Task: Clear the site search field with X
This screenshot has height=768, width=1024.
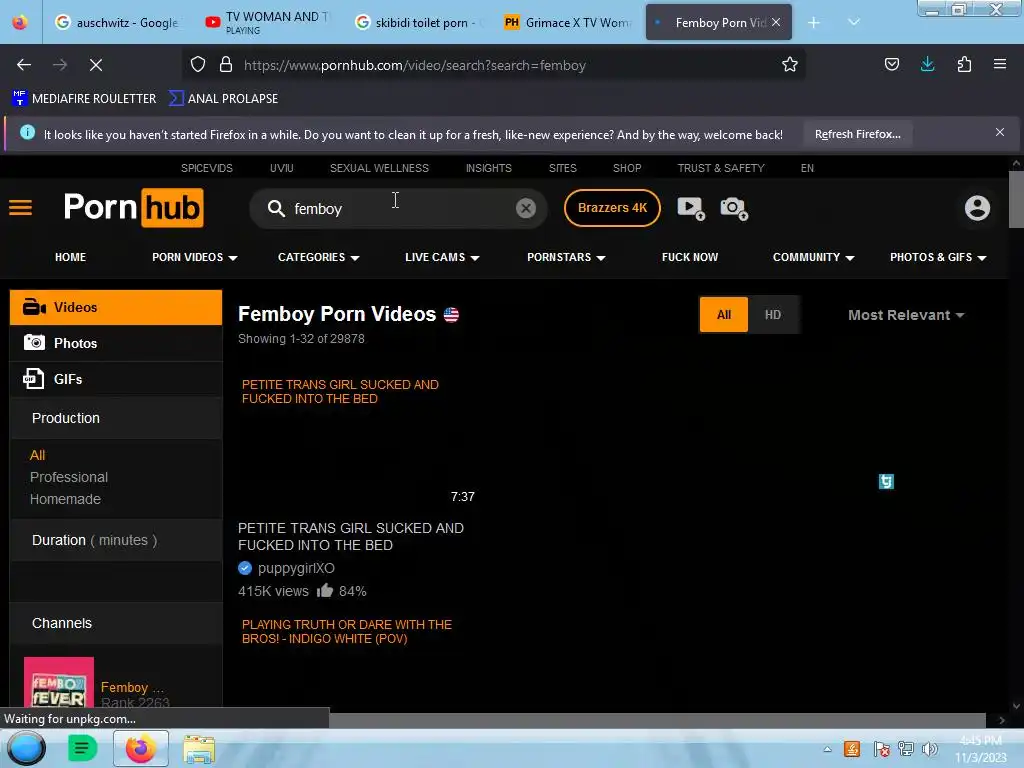Action: click(526, 208)
